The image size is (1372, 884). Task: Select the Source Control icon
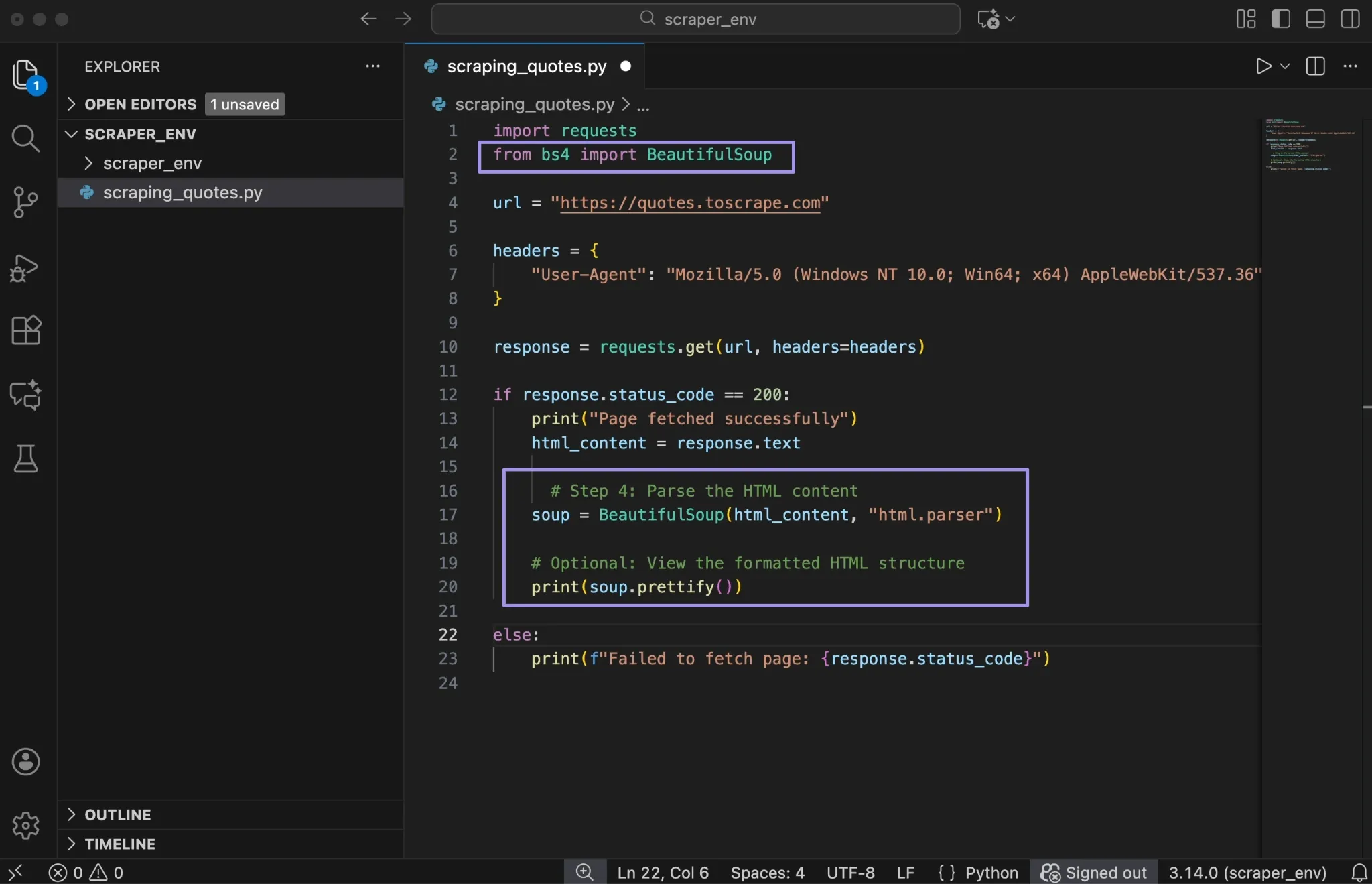tap(25, 202)
